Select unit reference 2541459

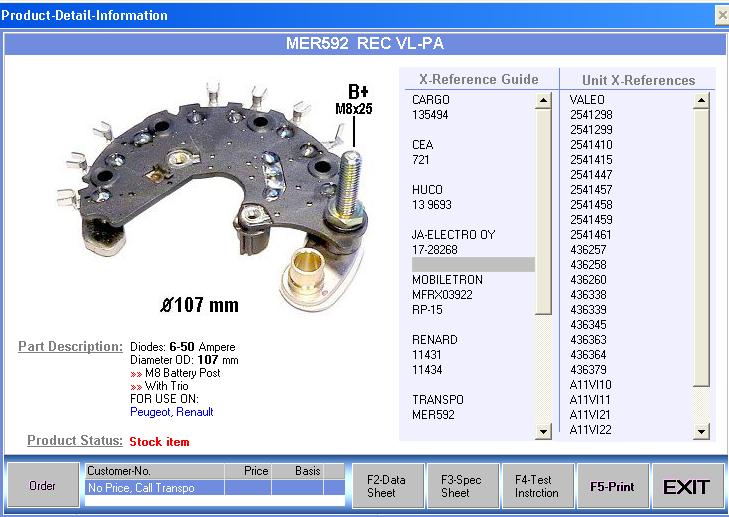pyautogui.click(x=591, y=220)
